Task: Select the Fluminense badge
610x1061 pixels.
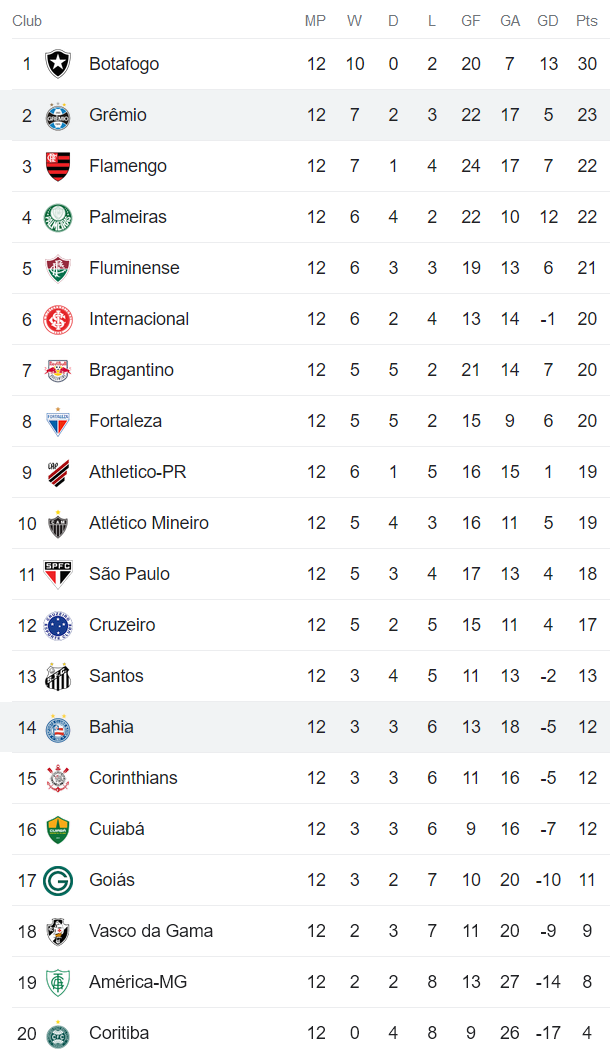Action: 59,267
